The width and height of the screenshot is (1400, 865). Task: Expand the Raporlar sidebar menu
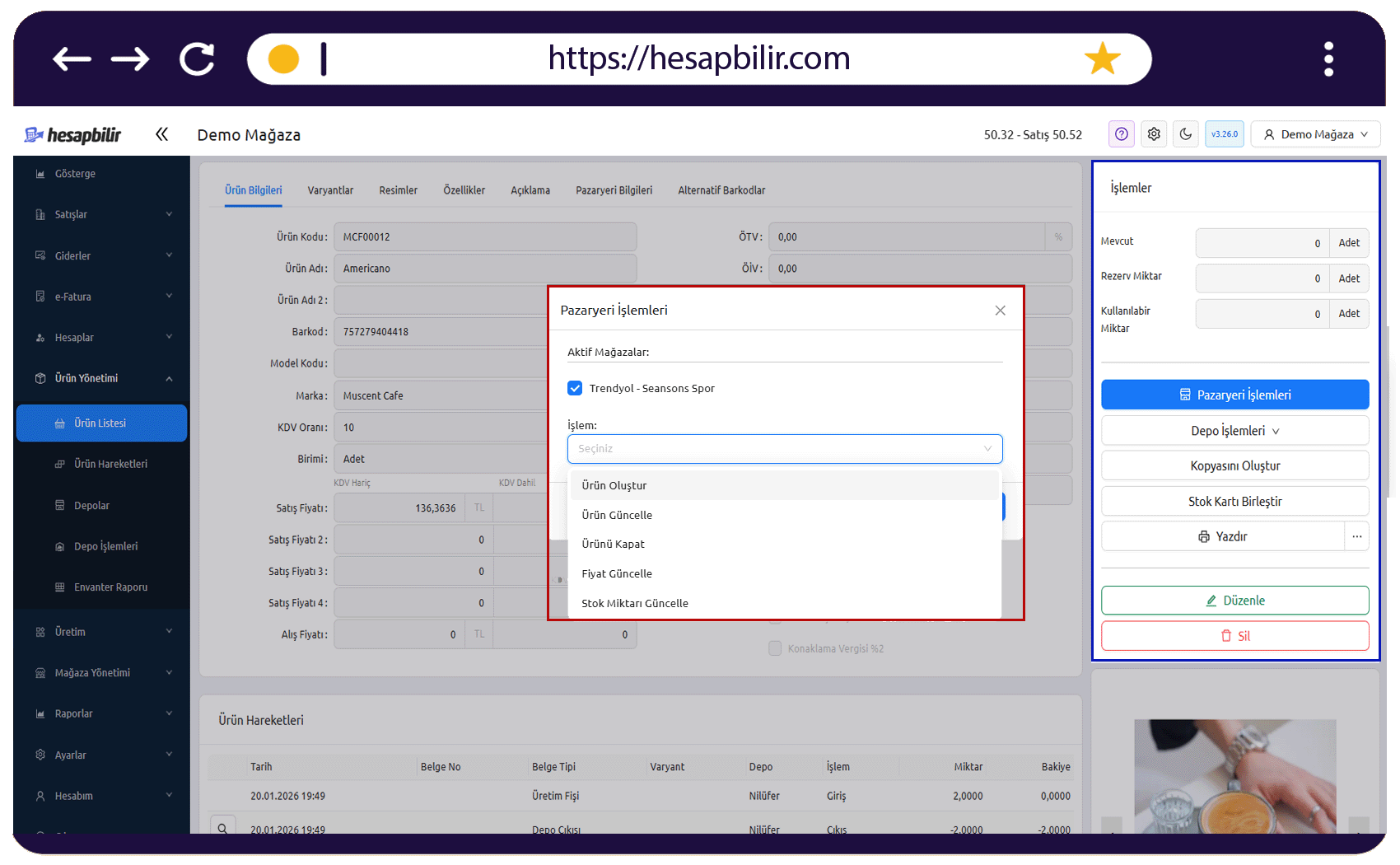(x=102, y=713)
